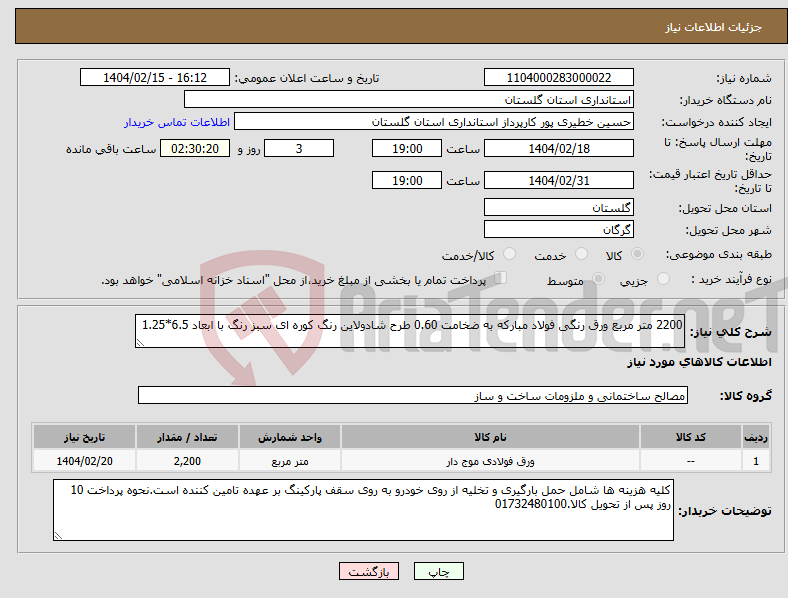Select the خدمت radio button
Image resolution: width=788 pixels, height=598 pixels.
581,254
